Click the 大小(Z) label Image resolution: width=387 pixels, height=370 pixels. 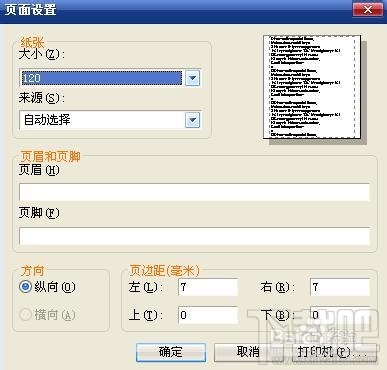point(42,54)
